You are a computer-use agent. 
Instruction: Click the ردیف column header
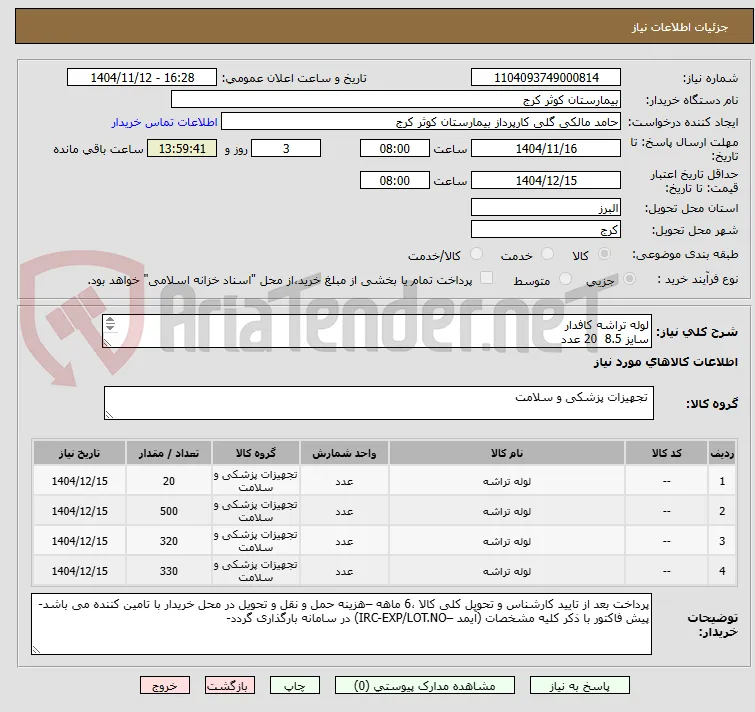(x=722, y=453)
